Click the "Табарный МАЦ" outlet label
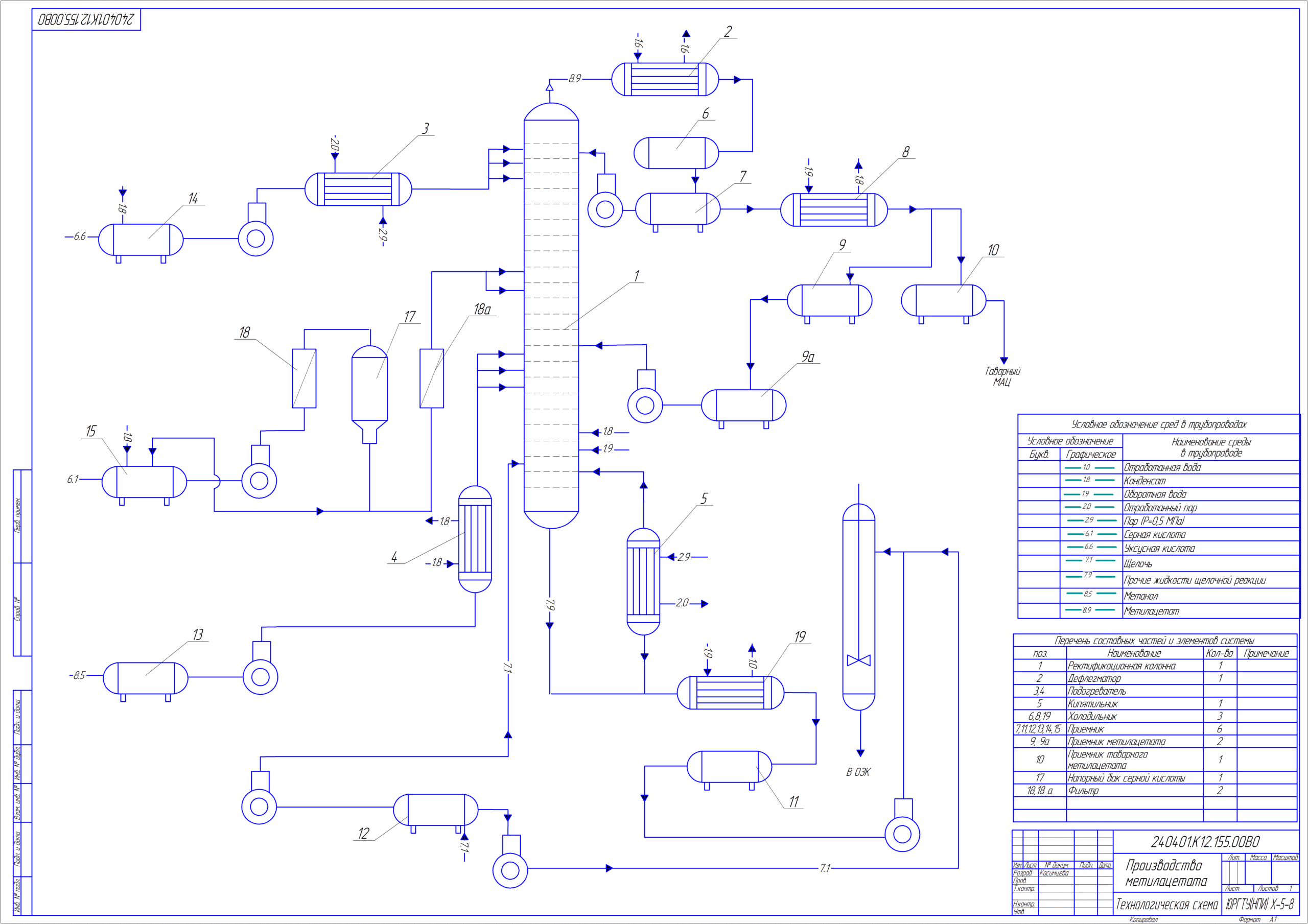The height and width of the screenshot is (924, 1308). pyautogui.click(x=1002, y=376)
